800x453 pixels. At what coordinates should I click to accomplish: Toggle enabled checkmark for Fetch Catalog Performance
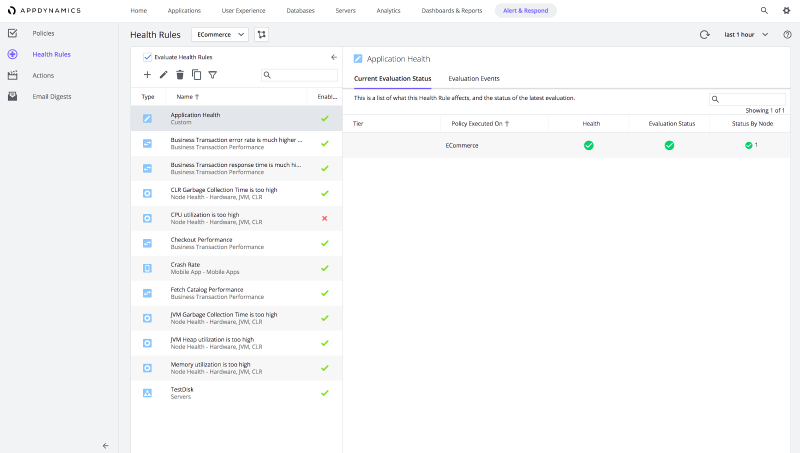pyautogui.click(x=324, y=293)
